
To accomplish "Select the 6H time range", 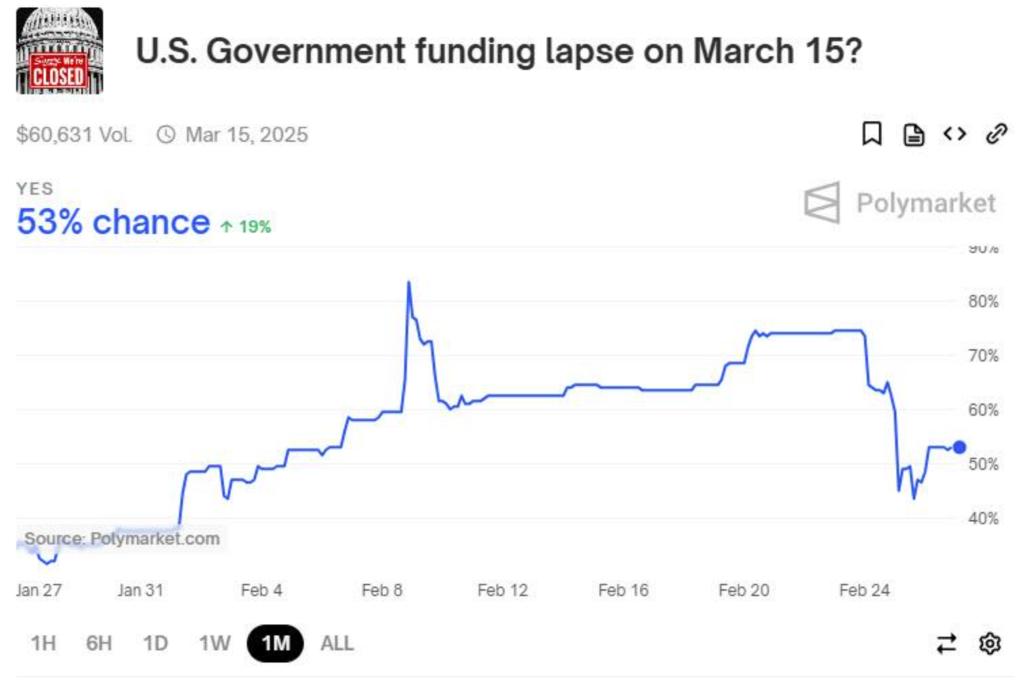I will pos(99,643).
